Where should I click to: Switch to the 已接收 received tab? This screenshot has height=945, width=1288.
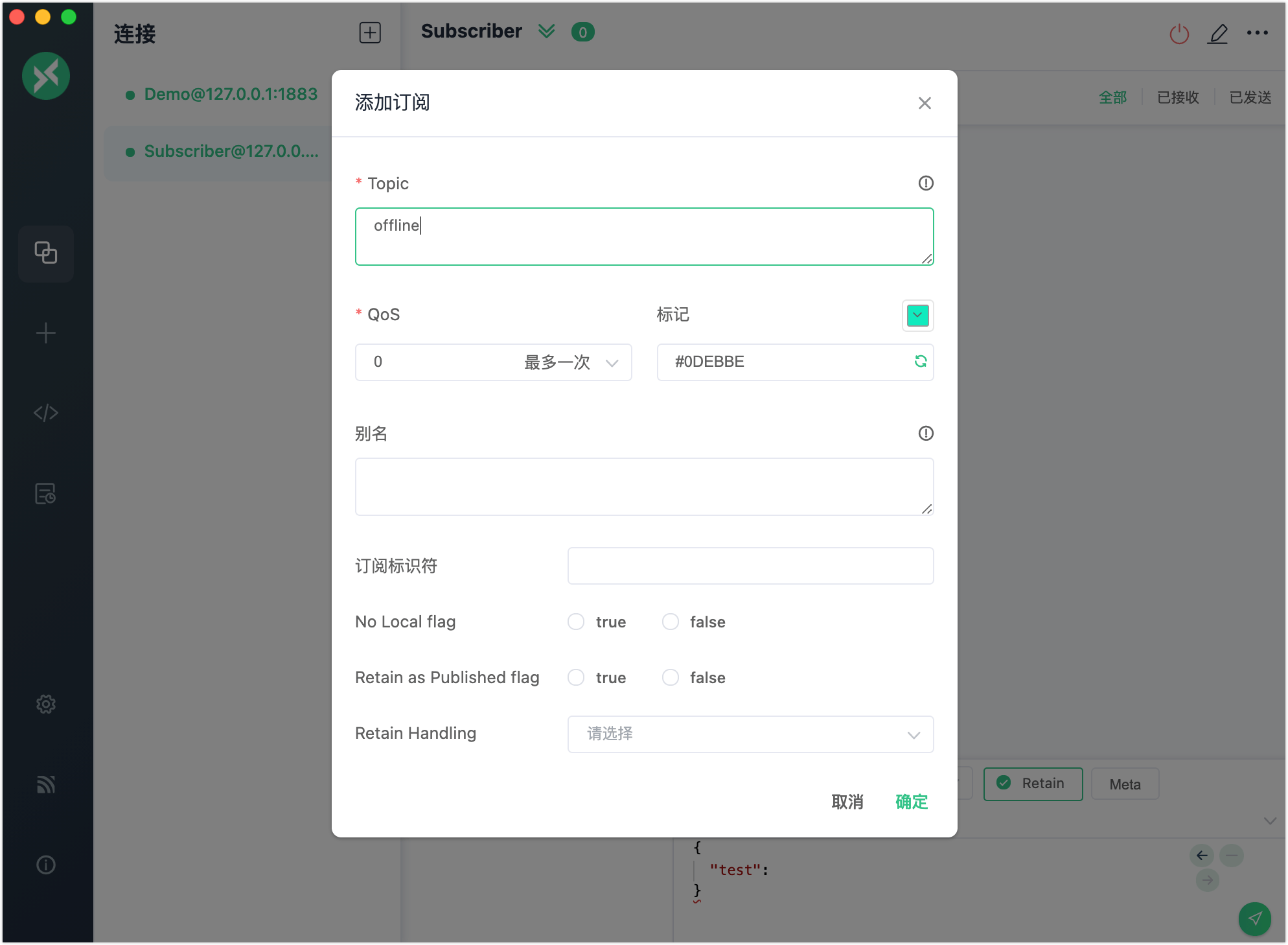pyautogui.click(x=1177, y=97)
